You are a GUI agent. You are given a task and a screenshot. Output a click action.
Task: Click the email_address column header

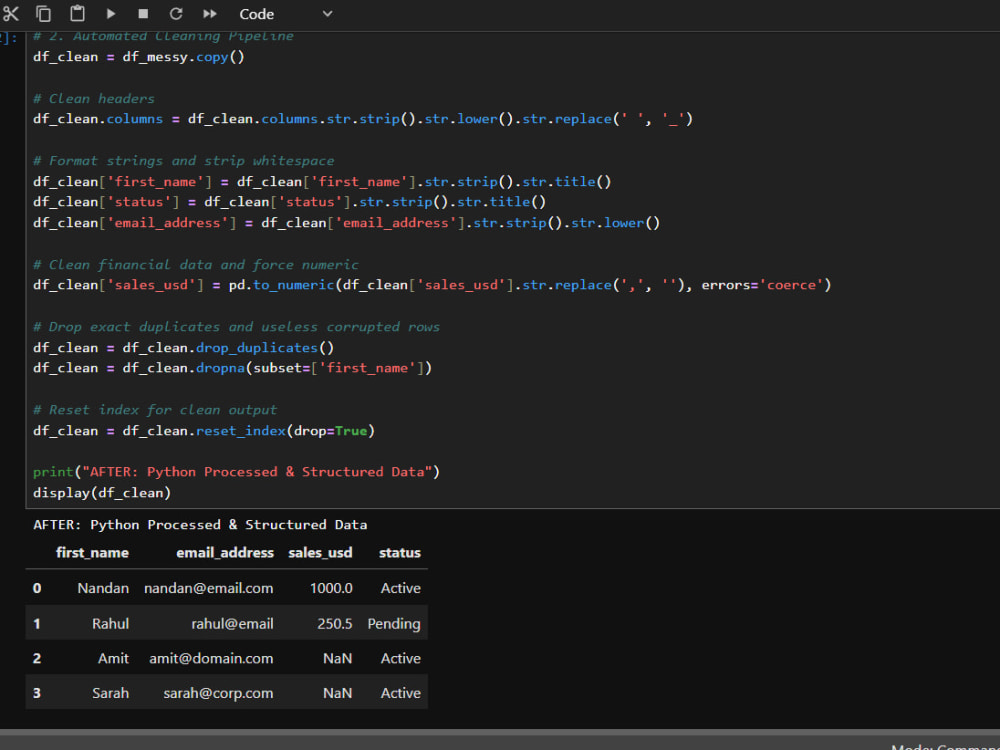coord(225,552)
